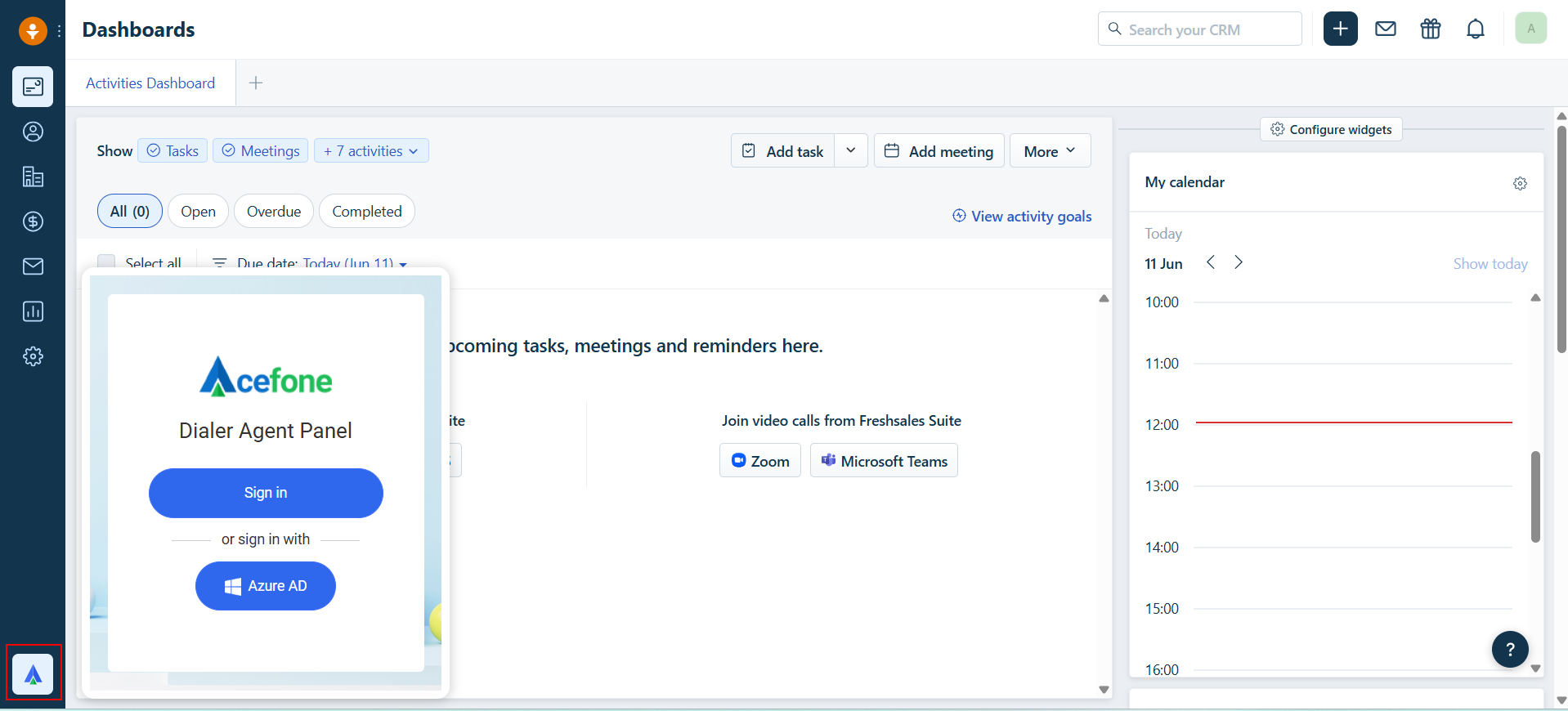Click the Add meeting button
Image resolution: width=1568 pixels, height=711 pixels.
click(939, 150)
